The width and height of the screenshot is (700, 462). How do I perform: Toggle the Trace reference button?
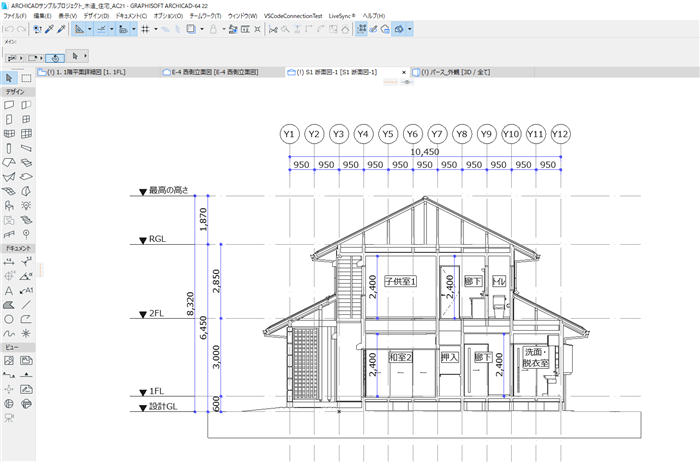[191, 29]
